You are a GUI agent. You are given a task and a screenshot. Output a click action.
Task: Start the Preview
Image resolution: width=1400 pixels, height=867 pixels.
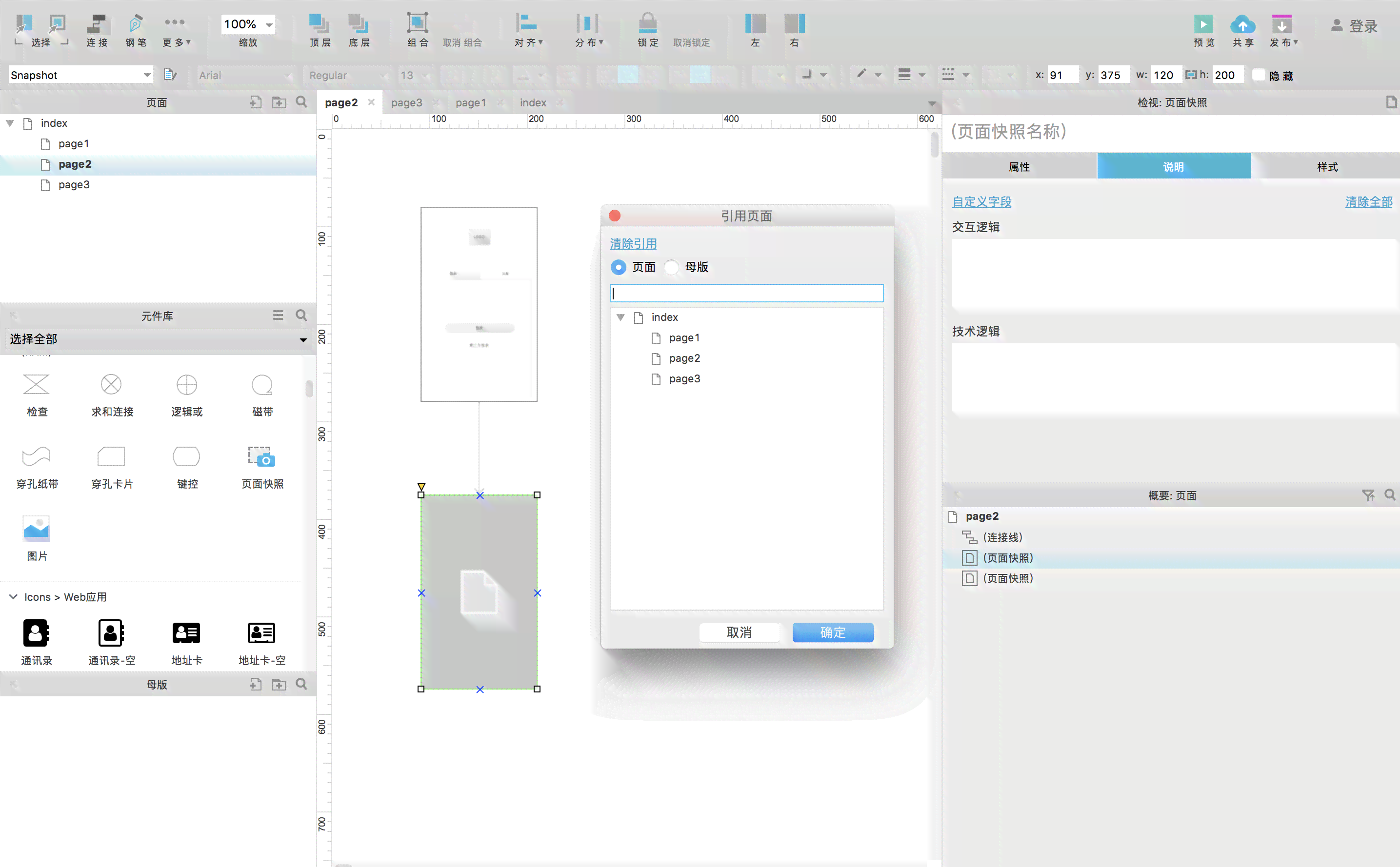pos(1203,30)
